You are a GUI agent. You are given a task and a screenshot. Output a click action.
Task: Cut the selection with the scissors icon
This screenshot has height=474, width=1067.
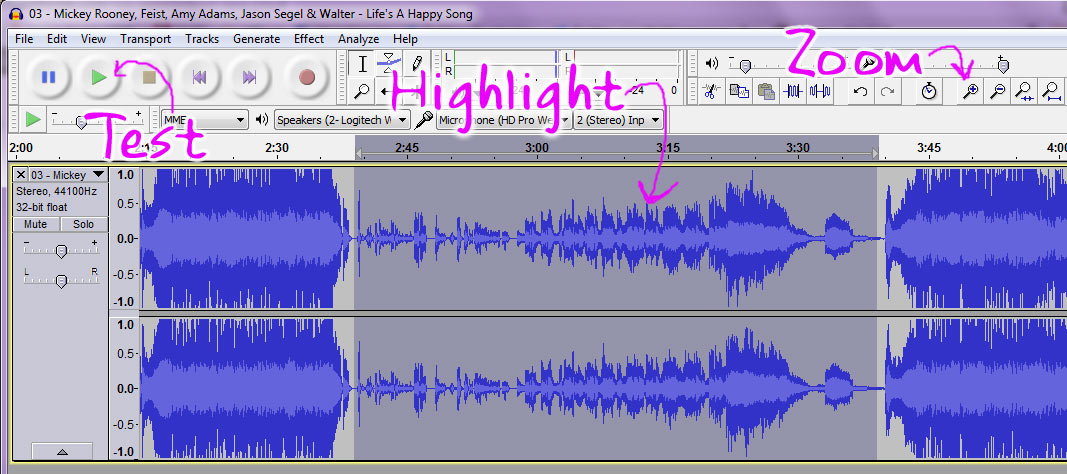[711, 90]
